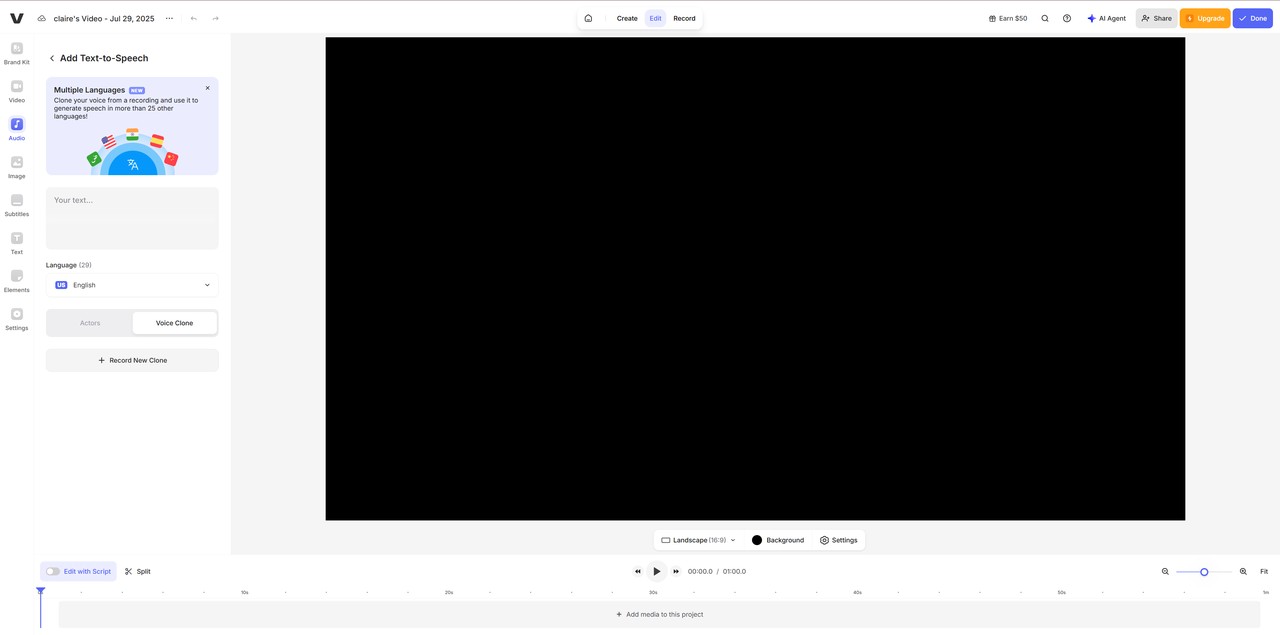Open Landscape (16:9) aspect ratio dropdown

click(698, 540)
